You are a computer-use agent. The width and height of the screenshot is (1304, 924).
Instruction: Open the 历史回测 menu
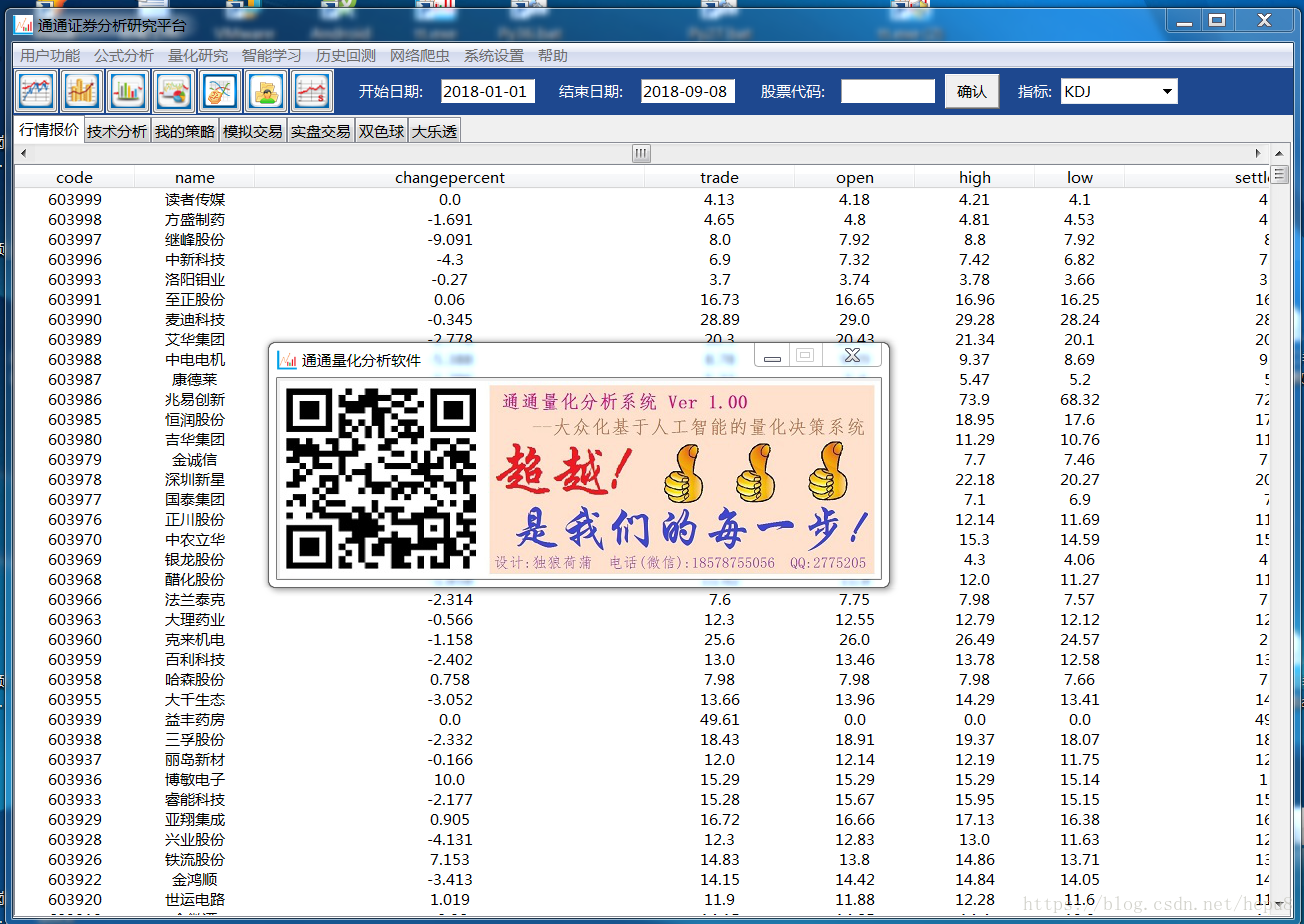[346, 56]
